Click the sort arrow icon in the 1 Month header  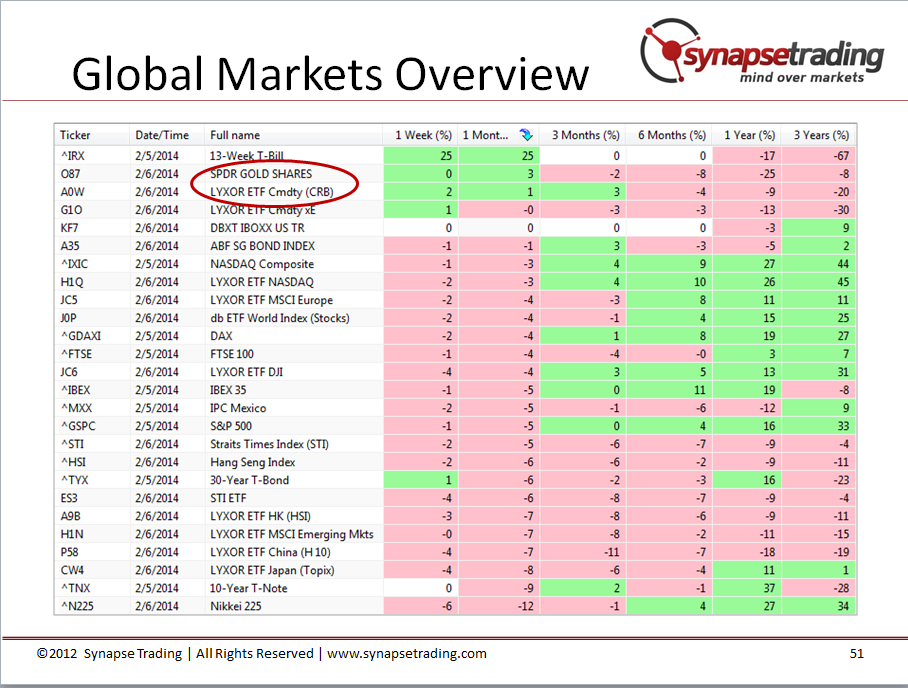click(x=526, y=135)
